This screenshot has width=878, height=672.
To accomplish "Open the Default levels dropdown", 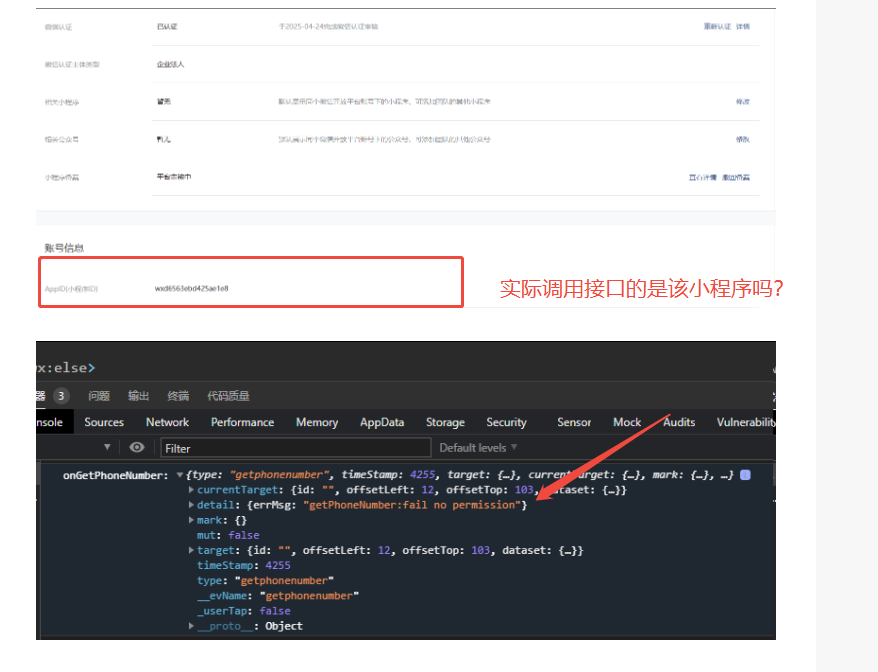I will pyautogui.click(x=478, y=447).
